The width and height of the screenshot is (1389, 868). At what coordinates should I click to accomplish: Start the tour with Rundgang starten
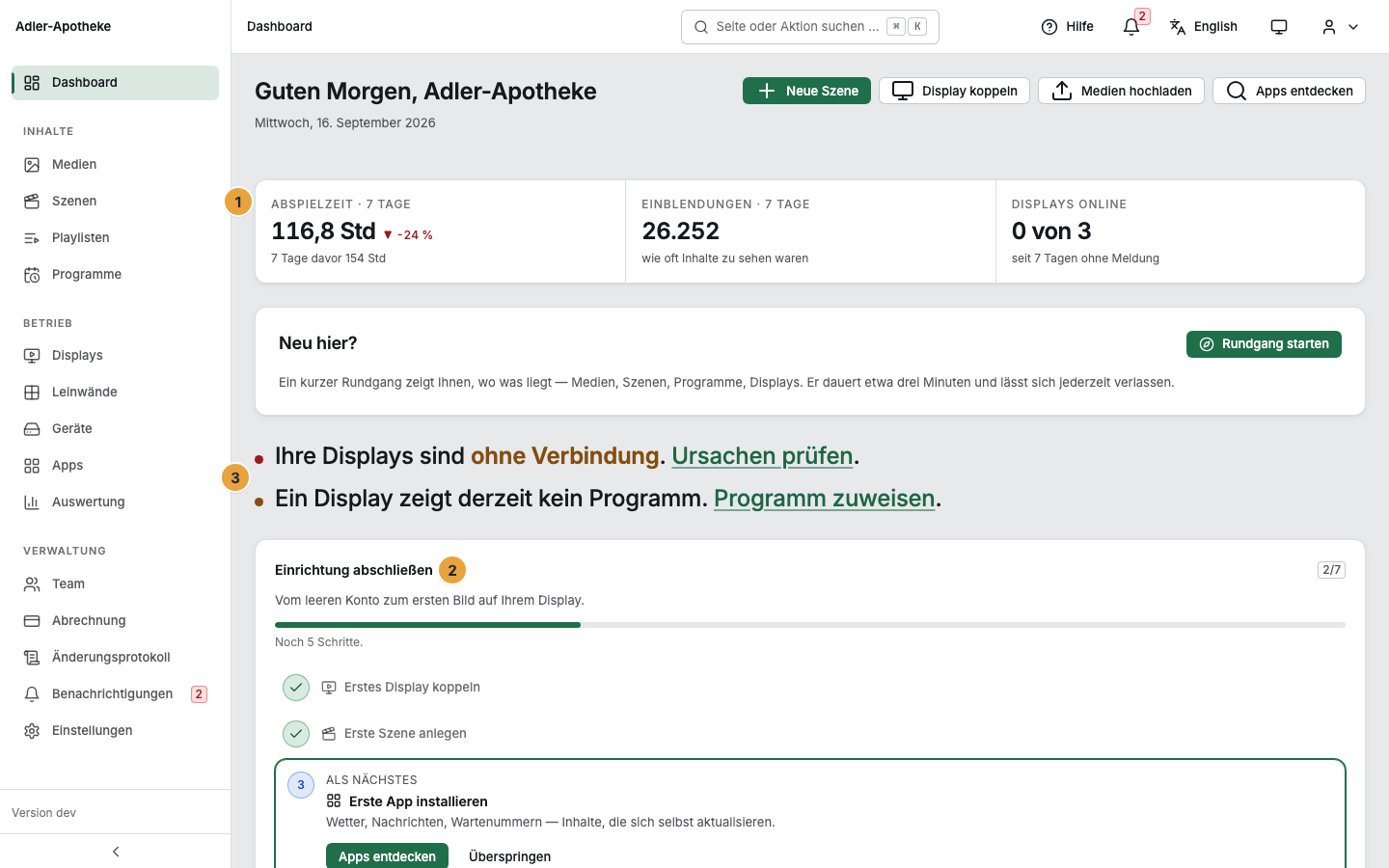point(1264,344)
